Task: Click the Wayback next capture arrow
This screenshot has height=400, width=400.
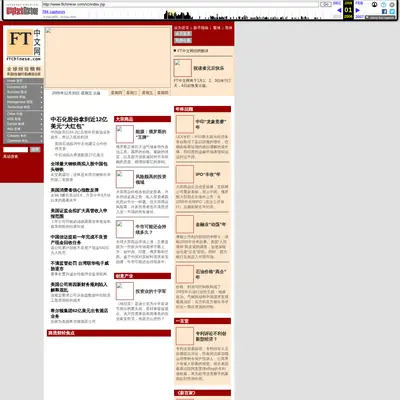Action: [358, 10]
